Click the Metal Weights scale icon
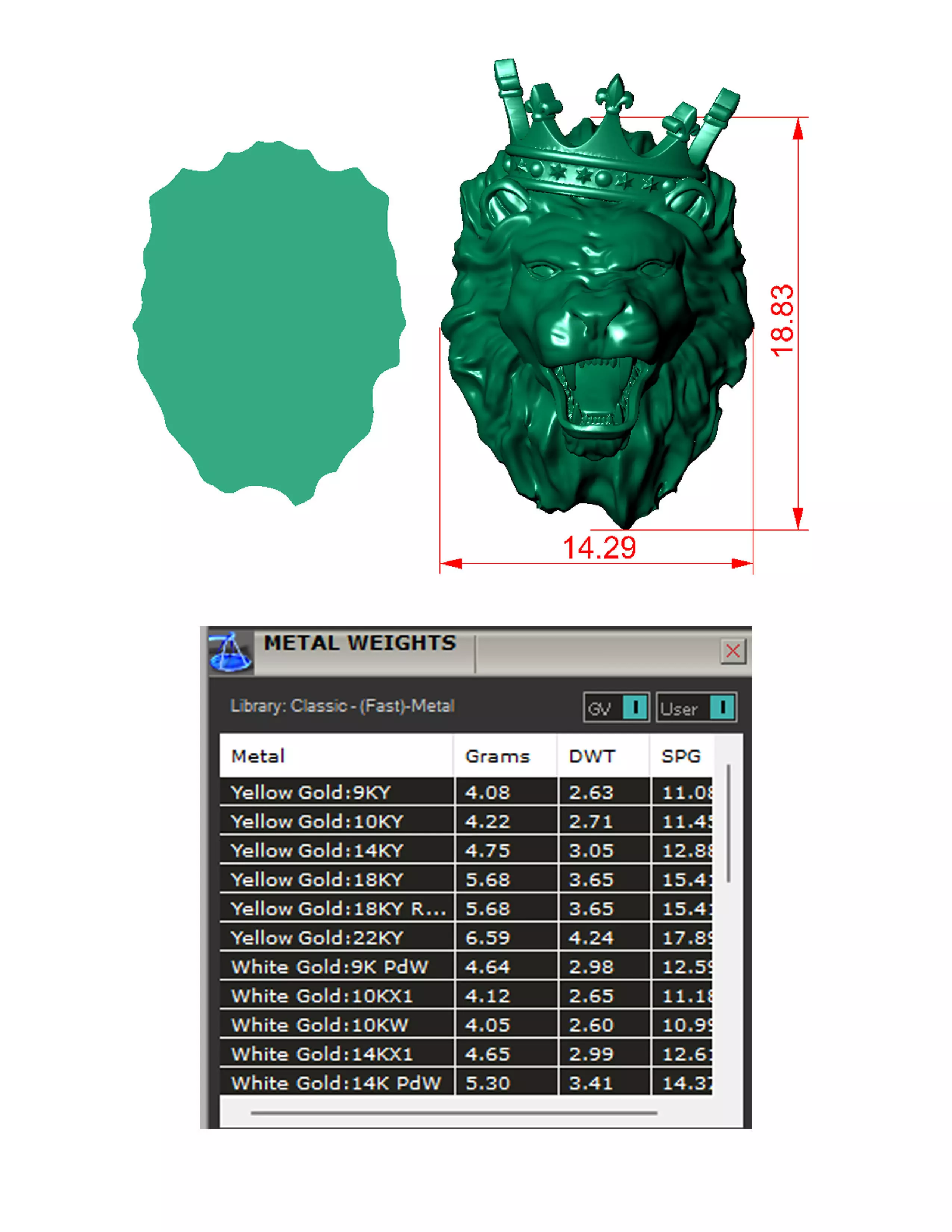Screen dimensions: 952x1232 pos(231,651)
